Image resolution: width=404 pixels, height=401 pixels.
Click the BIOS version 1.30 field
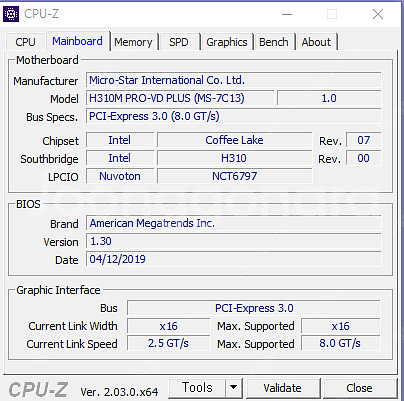click(x=233, y=241)
